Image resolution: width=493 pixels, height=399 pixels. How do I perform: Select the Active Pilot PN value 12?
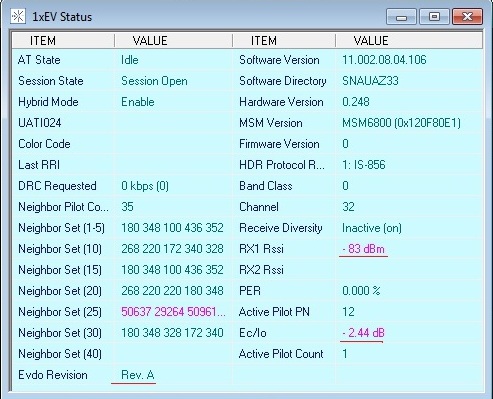click(x=348, y=312)
